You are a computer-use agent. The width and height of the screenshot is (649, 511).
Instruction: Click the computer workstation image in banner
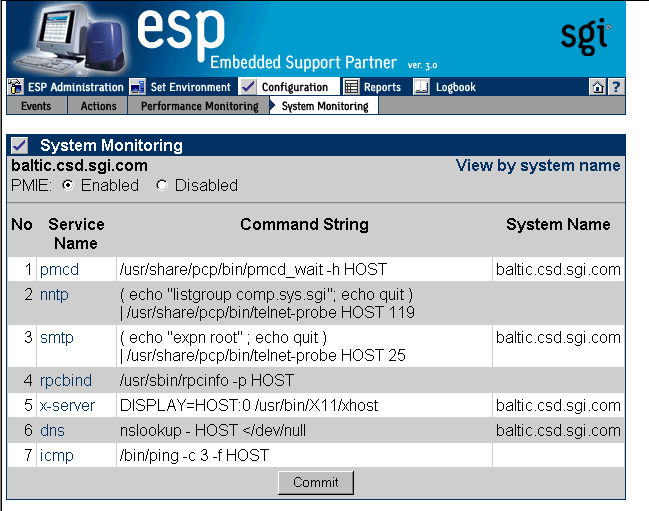(x=70, y=41)
